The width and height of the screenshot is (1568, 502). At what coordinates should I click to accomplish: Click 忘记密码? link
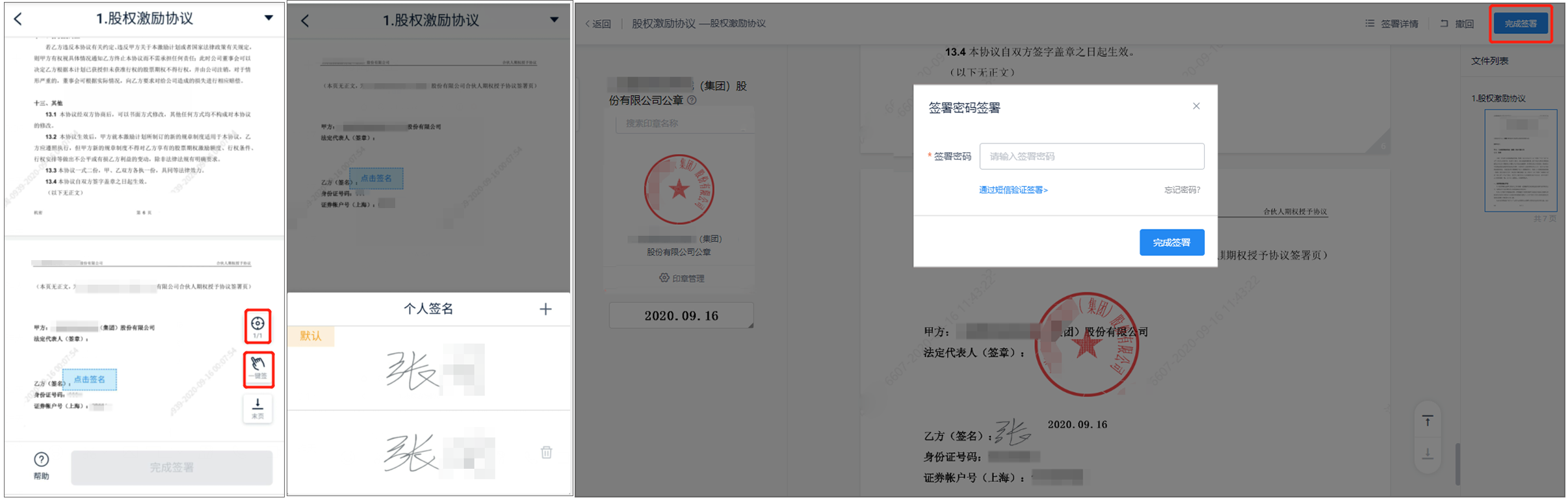point(1182,190)
